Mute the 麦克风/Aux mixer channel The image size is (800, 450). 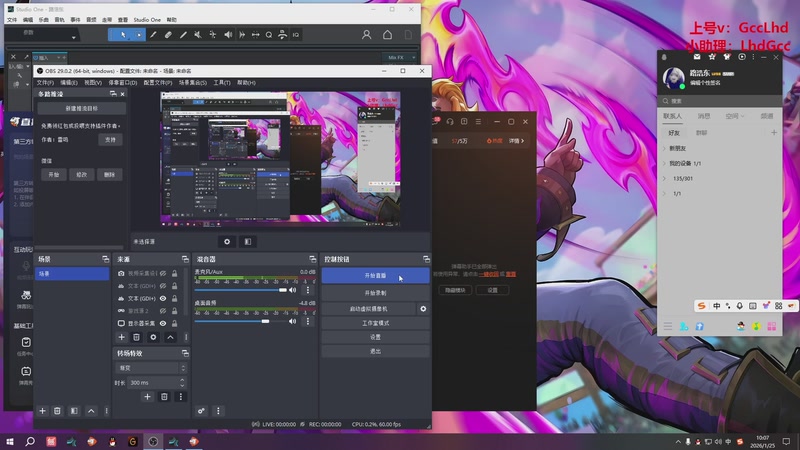(292, 290)
